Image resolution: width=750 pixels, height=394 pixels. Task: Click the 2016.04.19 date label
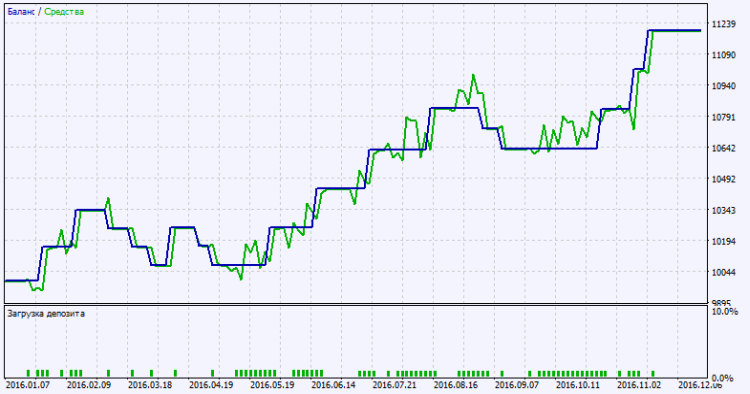[211, 385]
